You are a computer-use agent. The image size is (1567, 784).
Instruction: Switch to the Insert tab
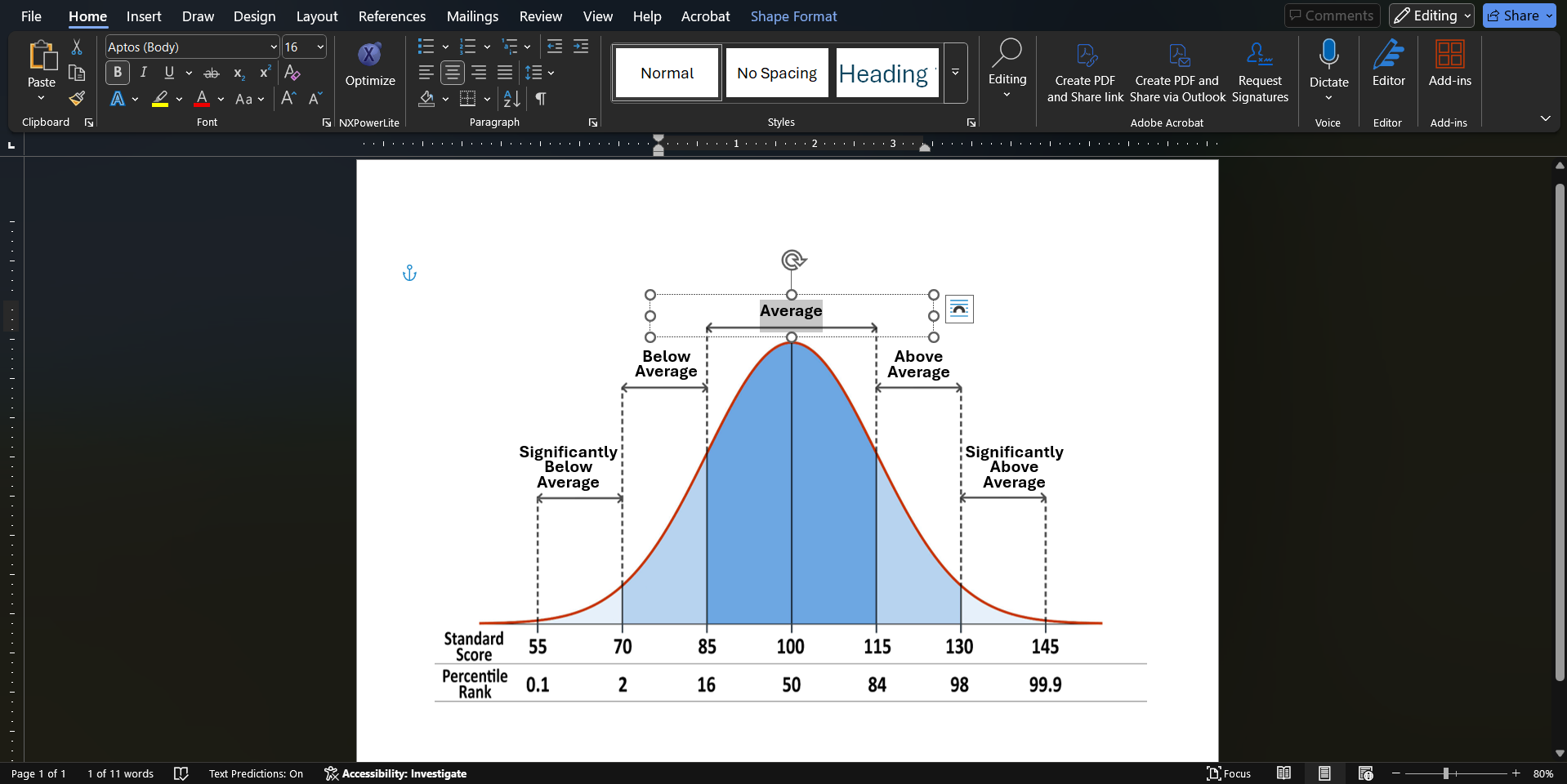144,16
